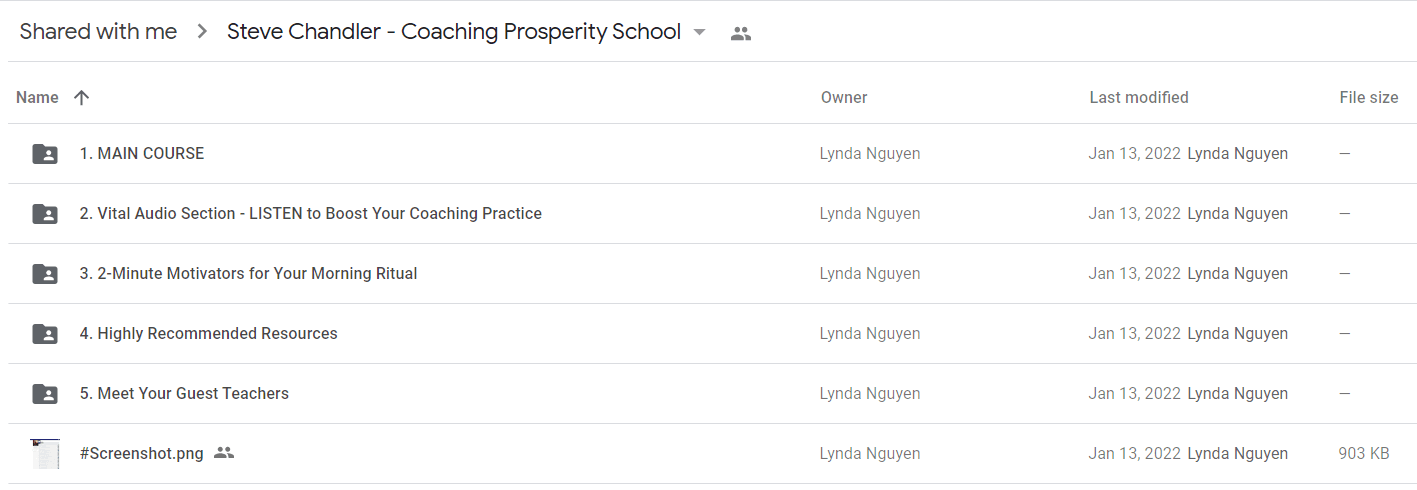Select the #Screenshot.png file name
1417x490 pixels.
point(142,454)
